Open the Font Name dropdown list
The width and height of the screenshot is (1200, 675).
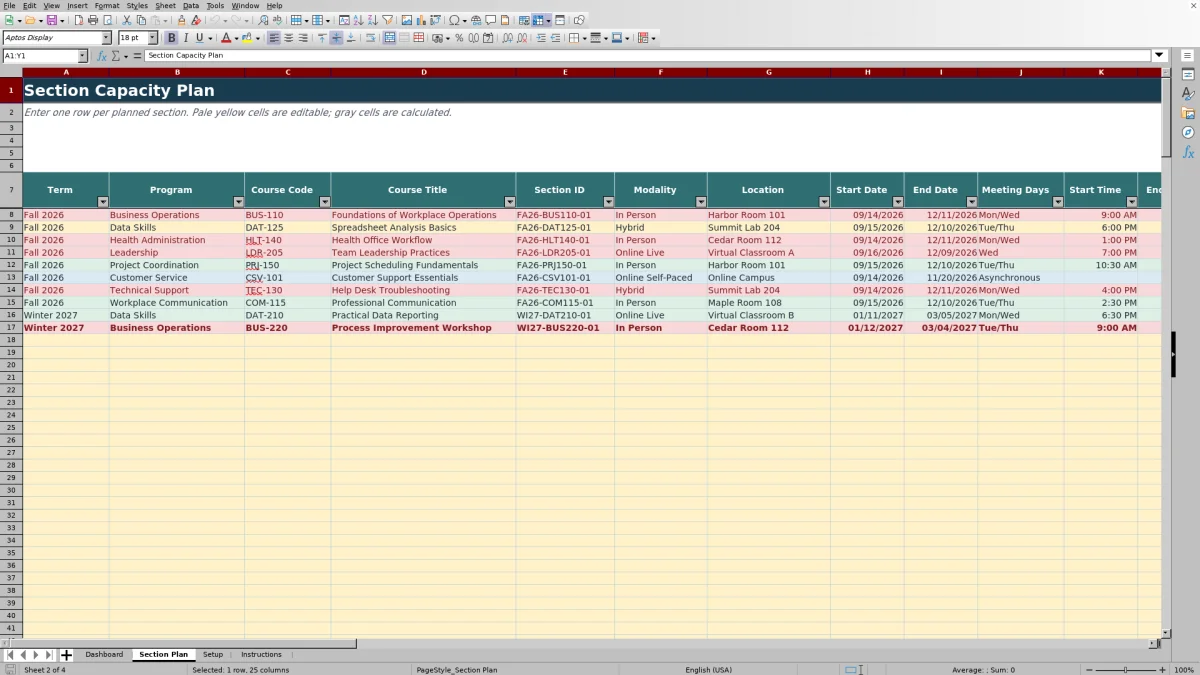tap(106, 38)
